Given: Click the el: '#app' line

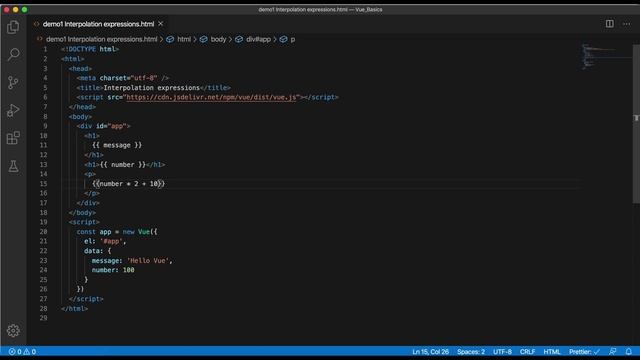Looking at the screenshot, I should point(105,241).
